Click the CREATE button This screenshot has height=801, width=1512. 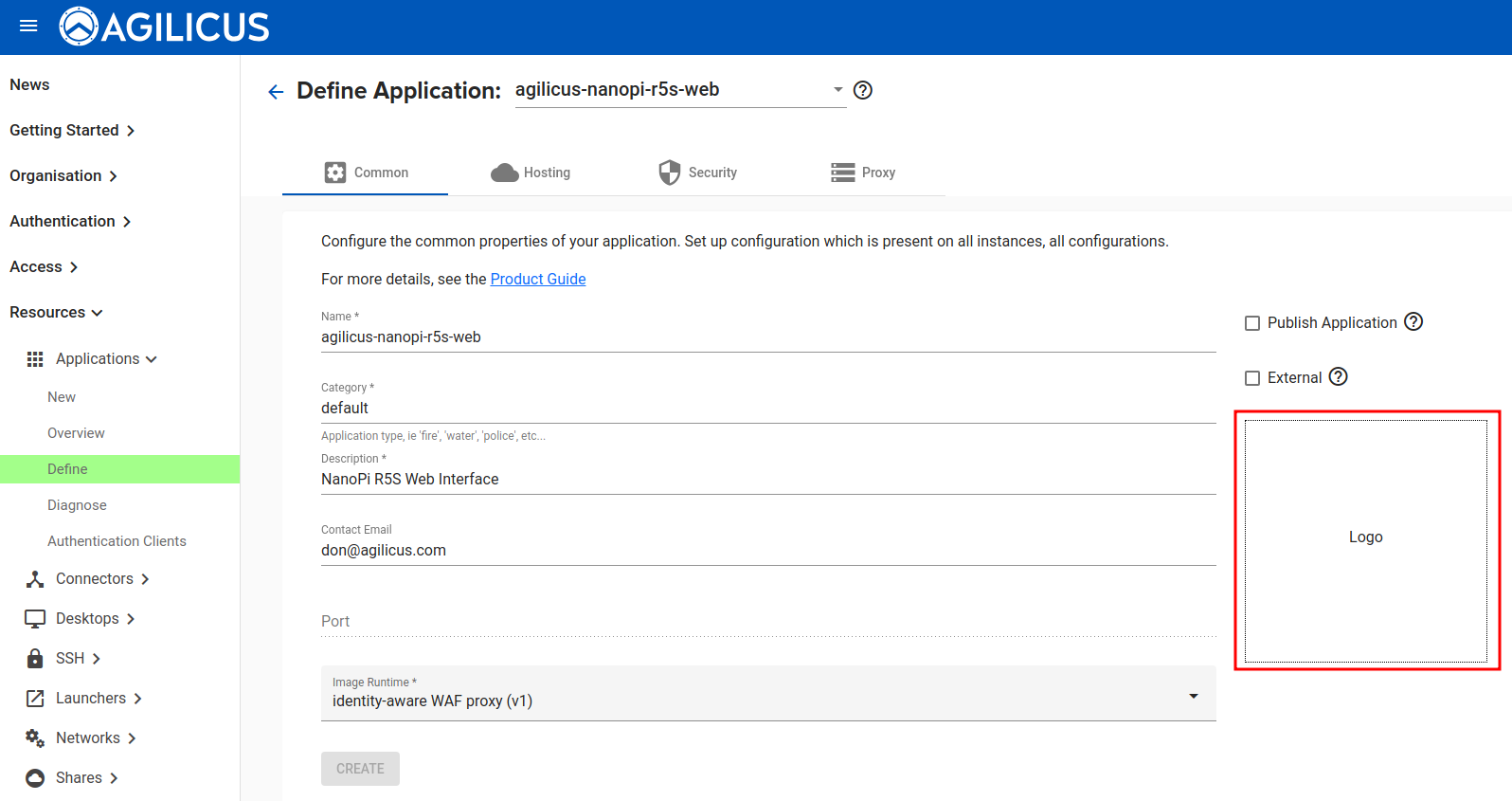[360, 769]
